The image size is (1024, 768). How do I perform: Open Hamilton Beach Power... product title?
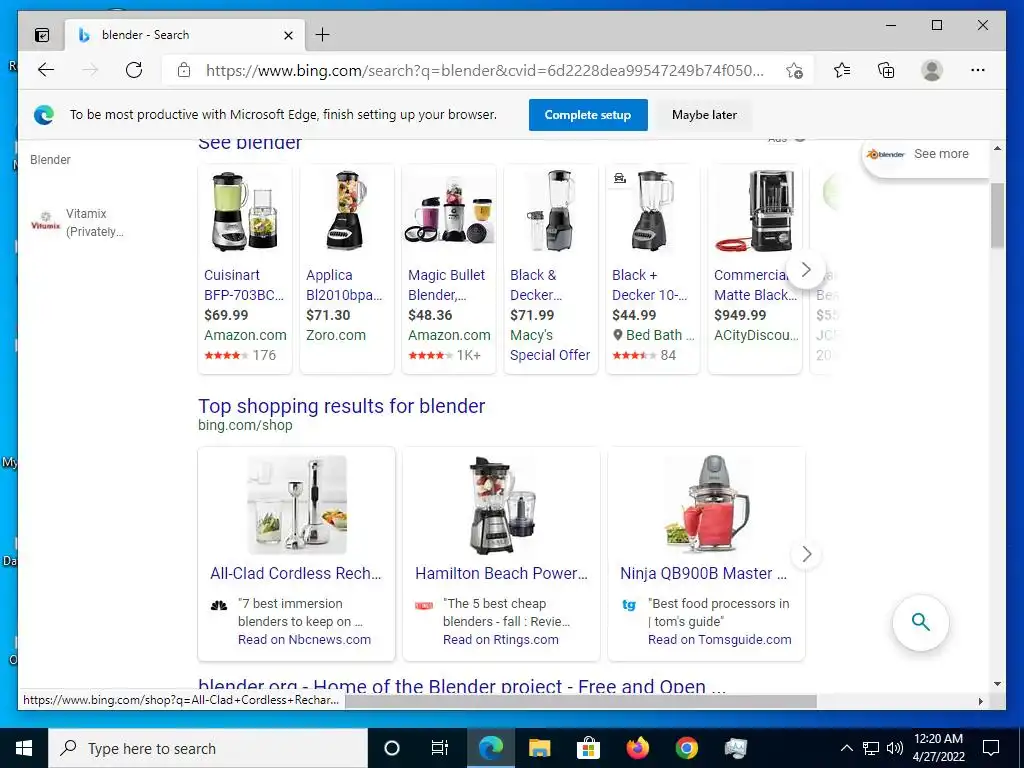[x=502, y=573]
